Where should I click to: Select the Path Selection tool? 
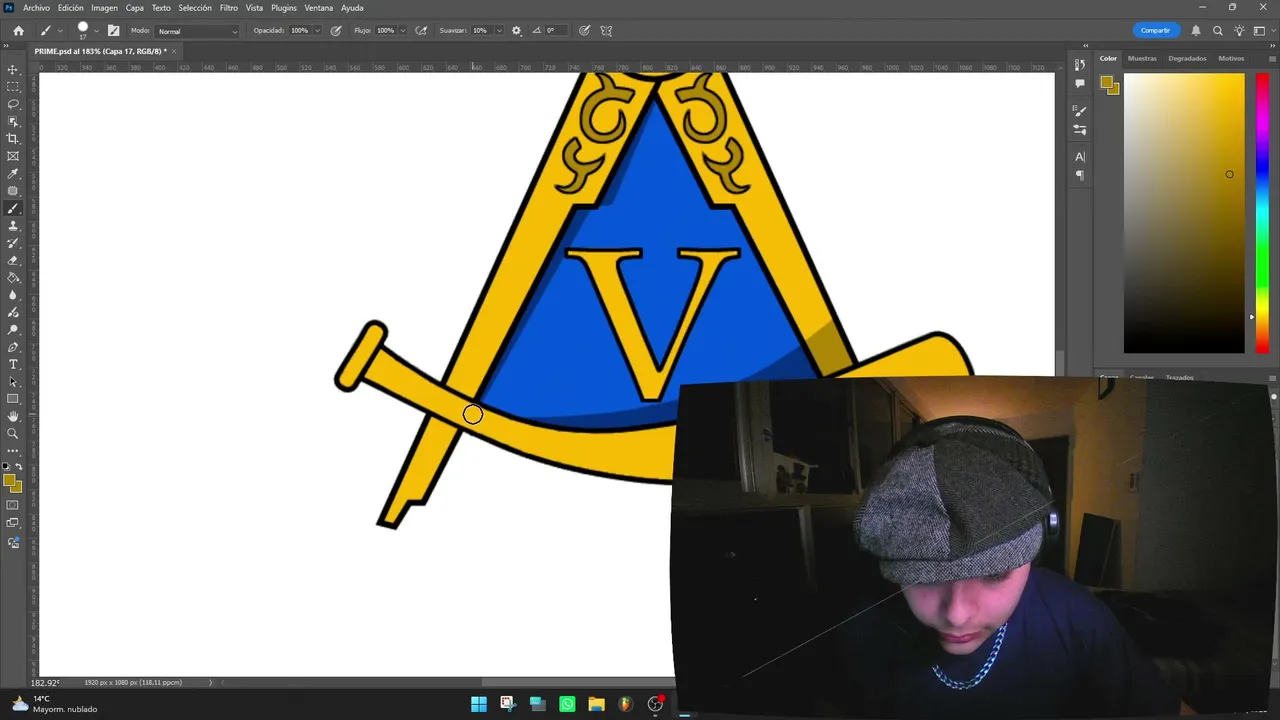[13, 382]
